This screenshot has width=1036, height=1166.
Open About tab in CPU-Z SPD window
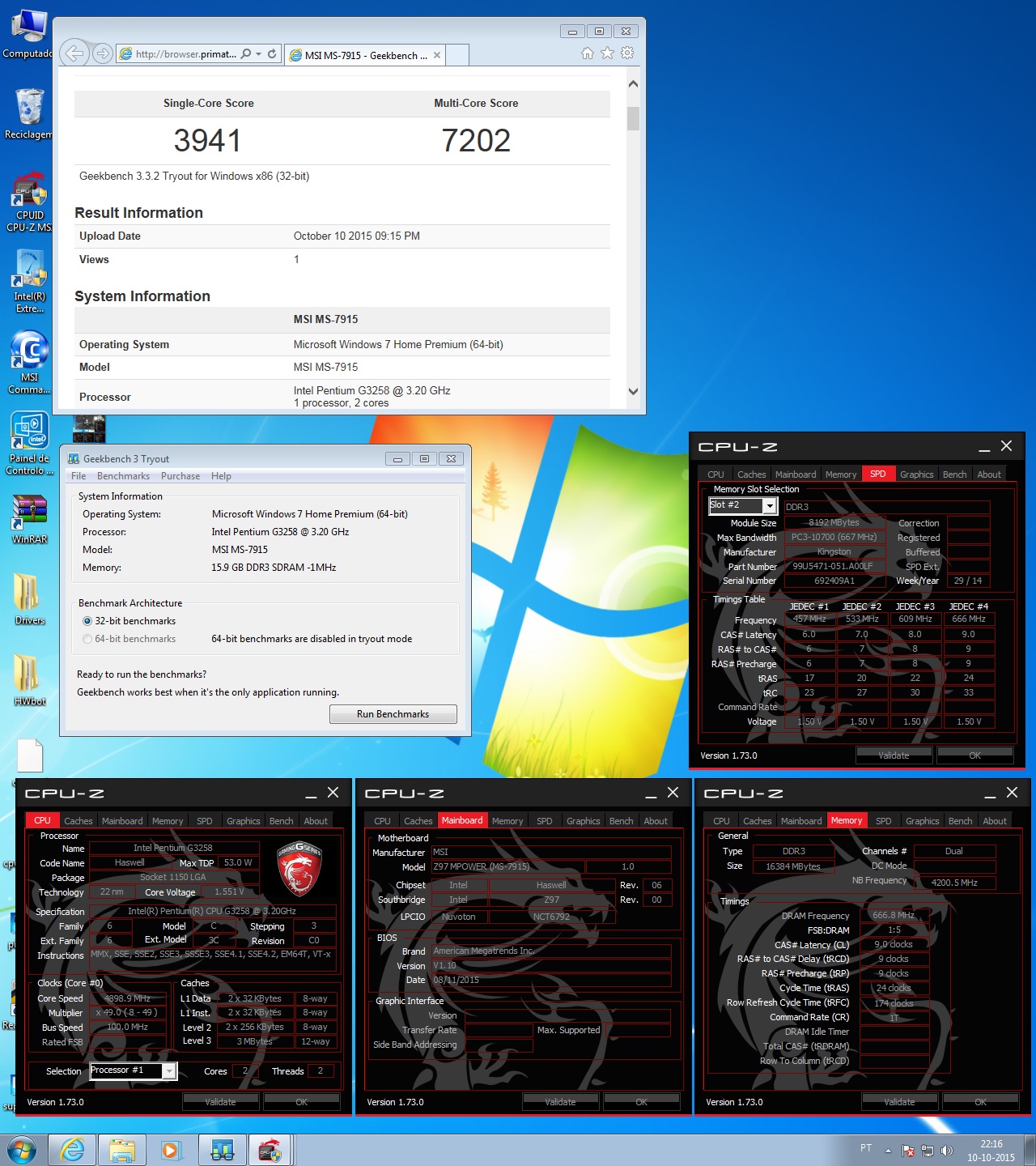[x=989, y=474]
